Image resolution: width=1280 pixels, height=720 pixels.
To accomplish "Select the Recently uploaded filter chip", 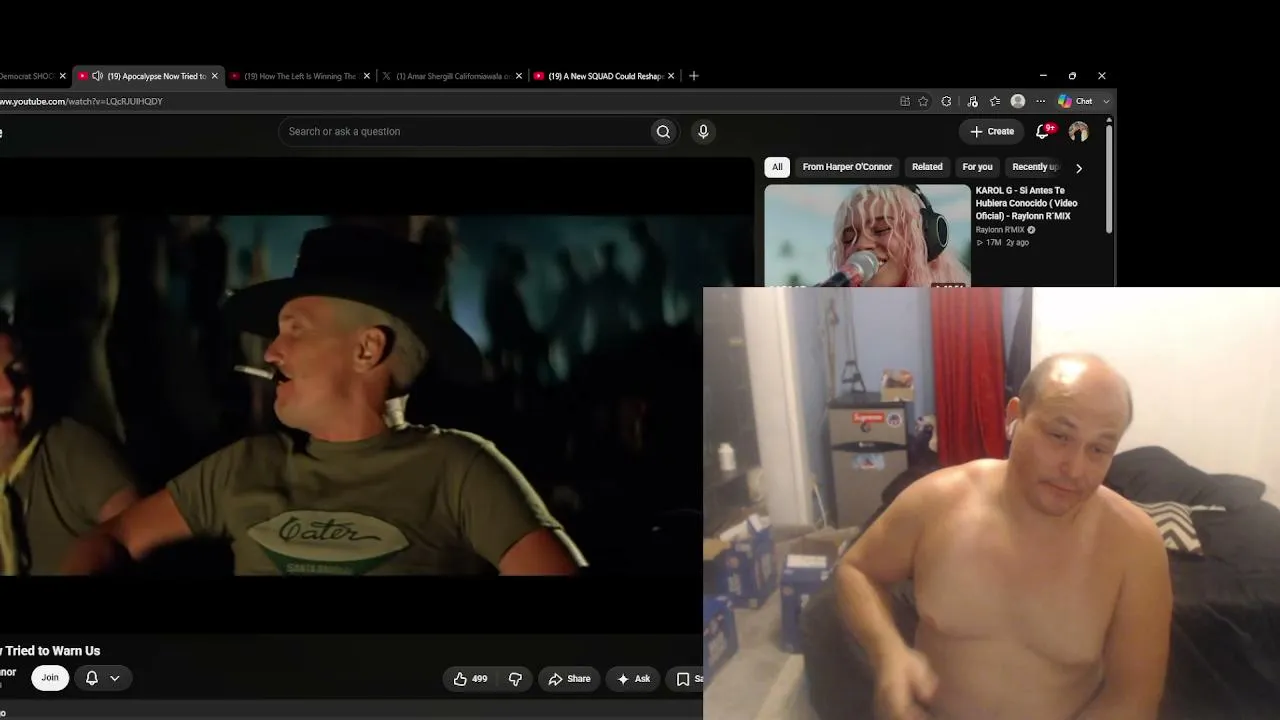I will pos(1035,167).
